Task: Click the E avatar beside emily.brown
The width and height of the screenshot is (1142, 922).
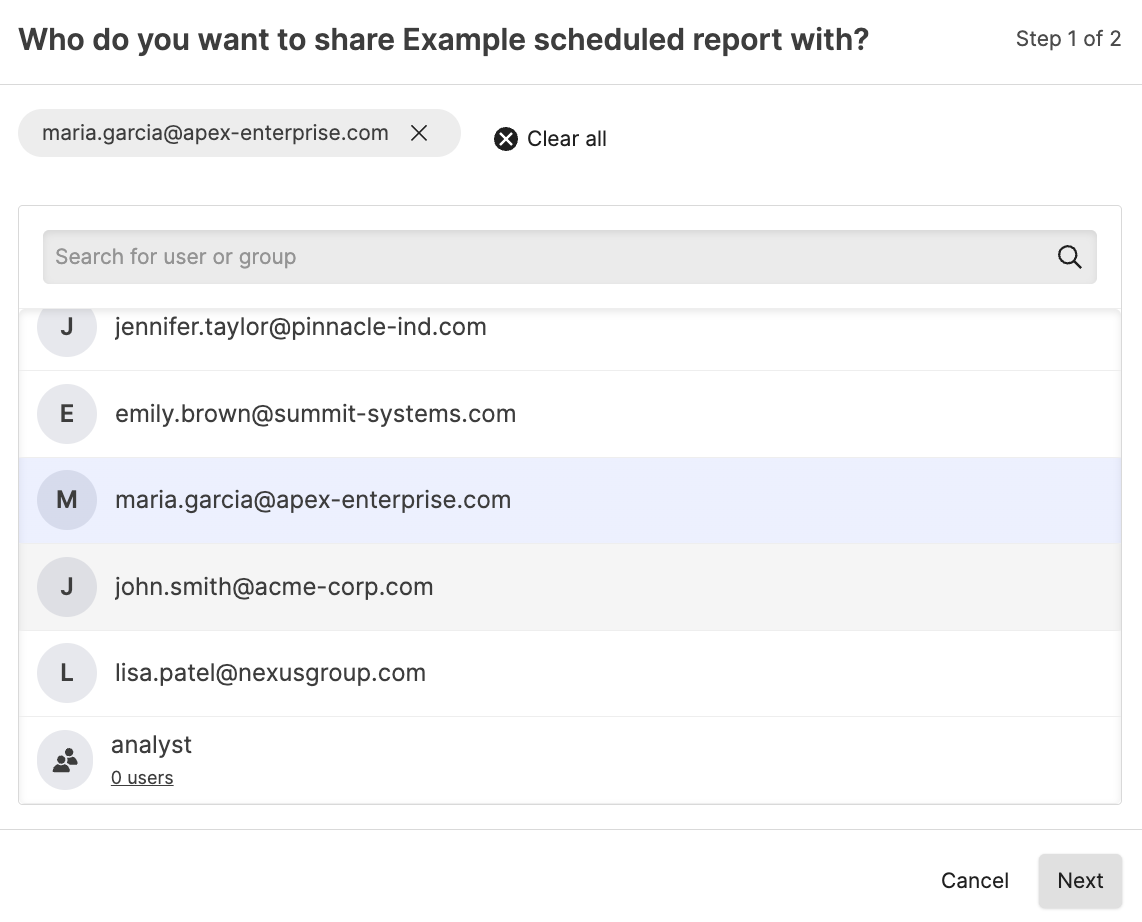Action: [x=67, y=414]
